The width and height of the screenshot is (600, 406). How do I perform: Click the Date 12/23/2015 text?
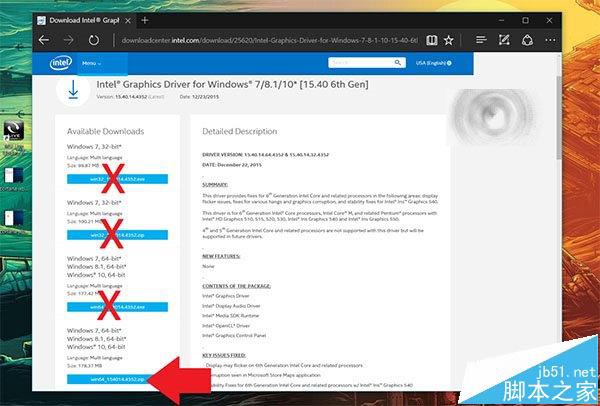[199, 97]
